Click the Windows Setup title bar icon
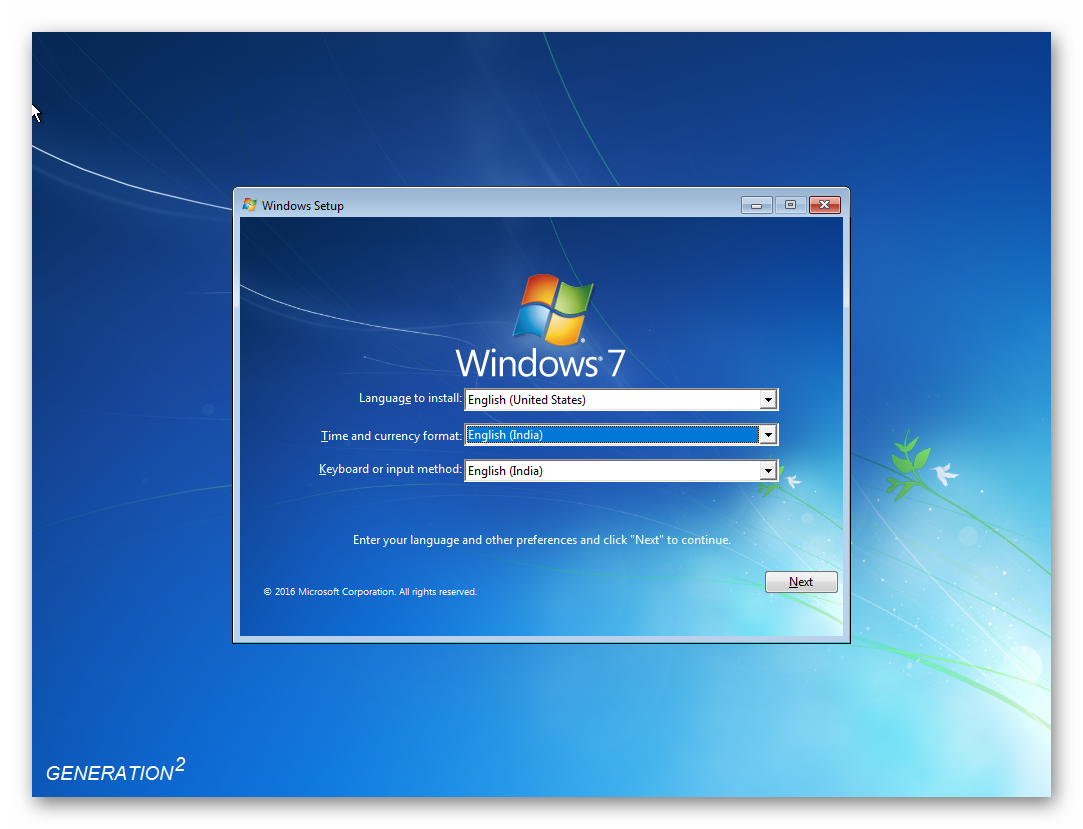The height and width of the screenshot is (829, 1083). [250, 204]
